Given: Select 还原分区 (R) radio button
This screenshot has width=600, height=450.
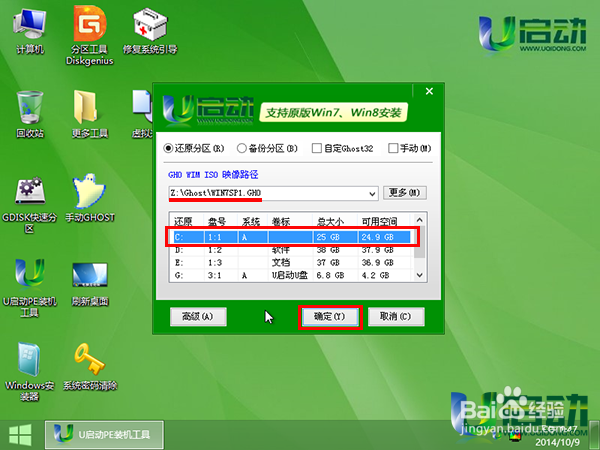Looking at the screenshot, I should (194, 148).
